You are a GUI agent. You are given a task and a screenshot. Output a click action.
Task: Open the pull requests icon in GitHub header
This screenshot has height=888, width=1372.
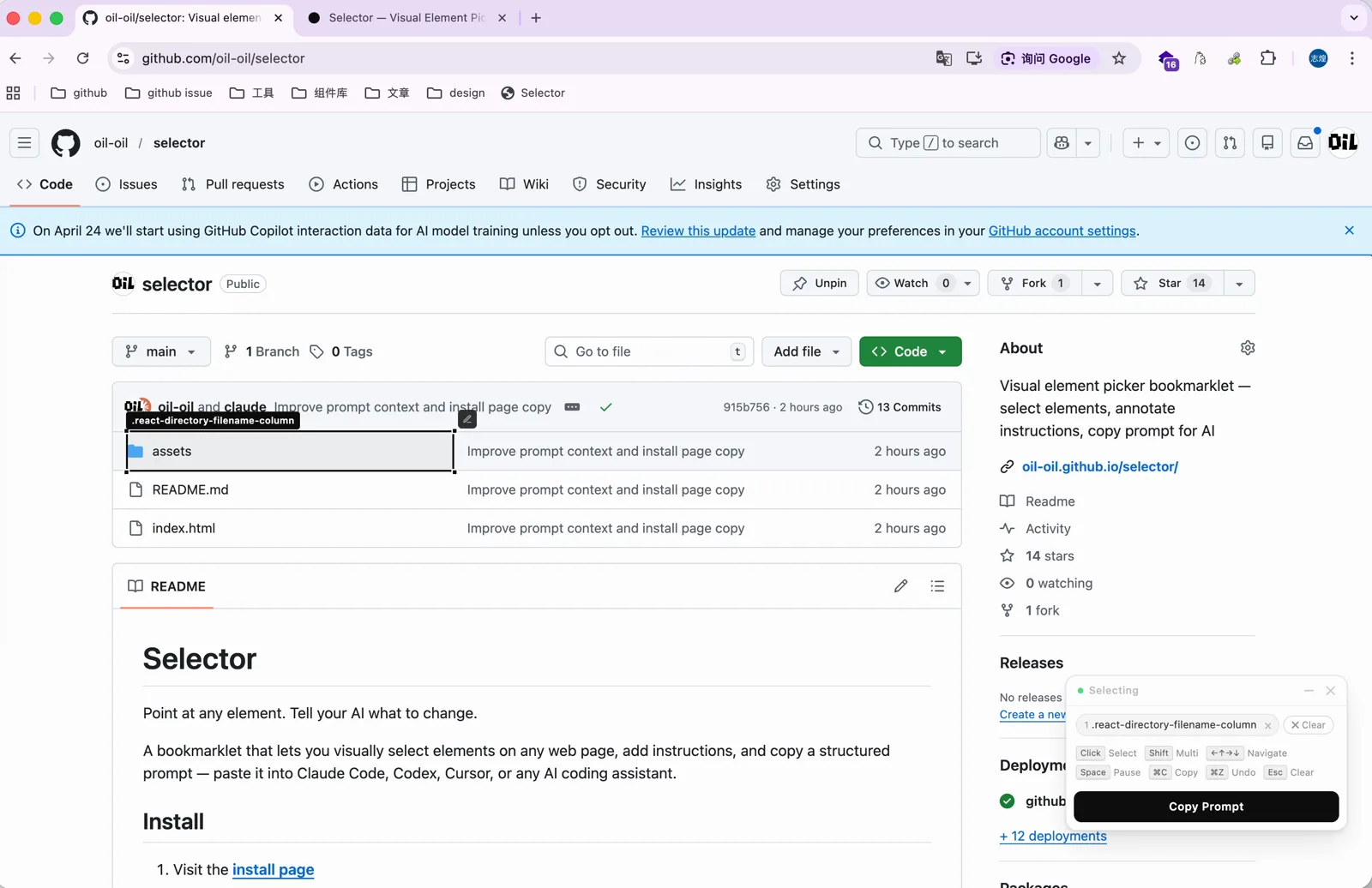click(x=1230, y=143)
